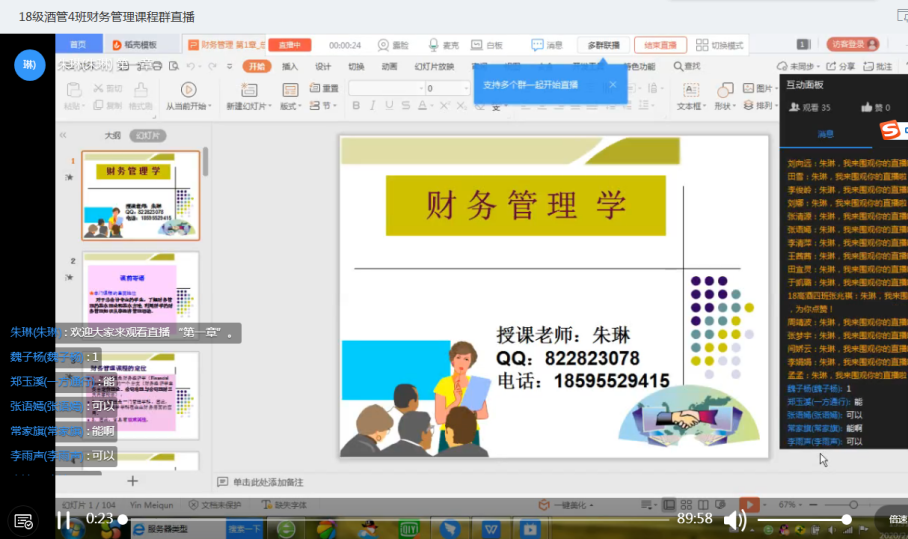Click the 结束直播 end live button

click(x=660, y=45)
